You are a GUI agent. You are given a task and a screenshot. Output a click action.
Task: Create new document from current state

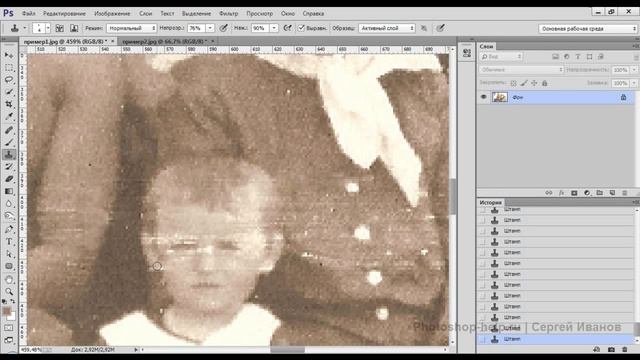[597, 350]
